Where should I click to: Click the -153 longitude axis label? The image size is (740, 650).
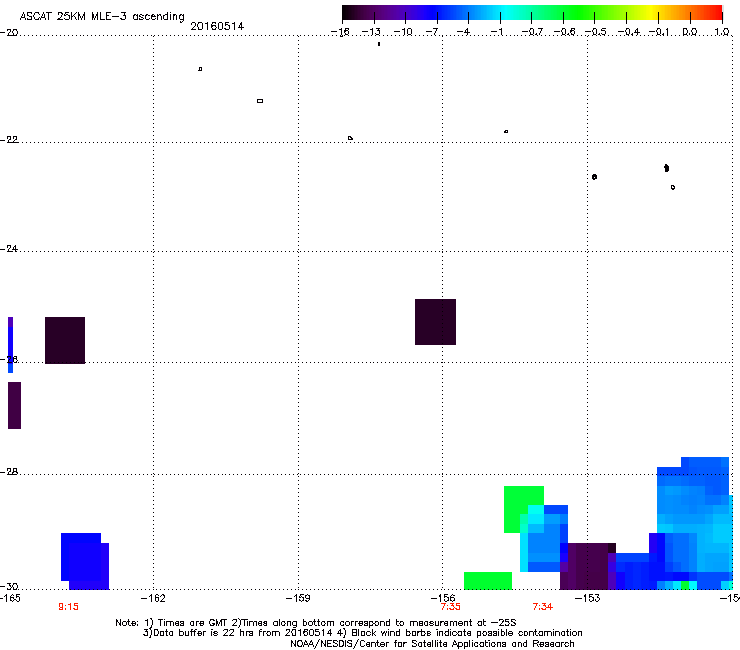click(x=588, y=598)
